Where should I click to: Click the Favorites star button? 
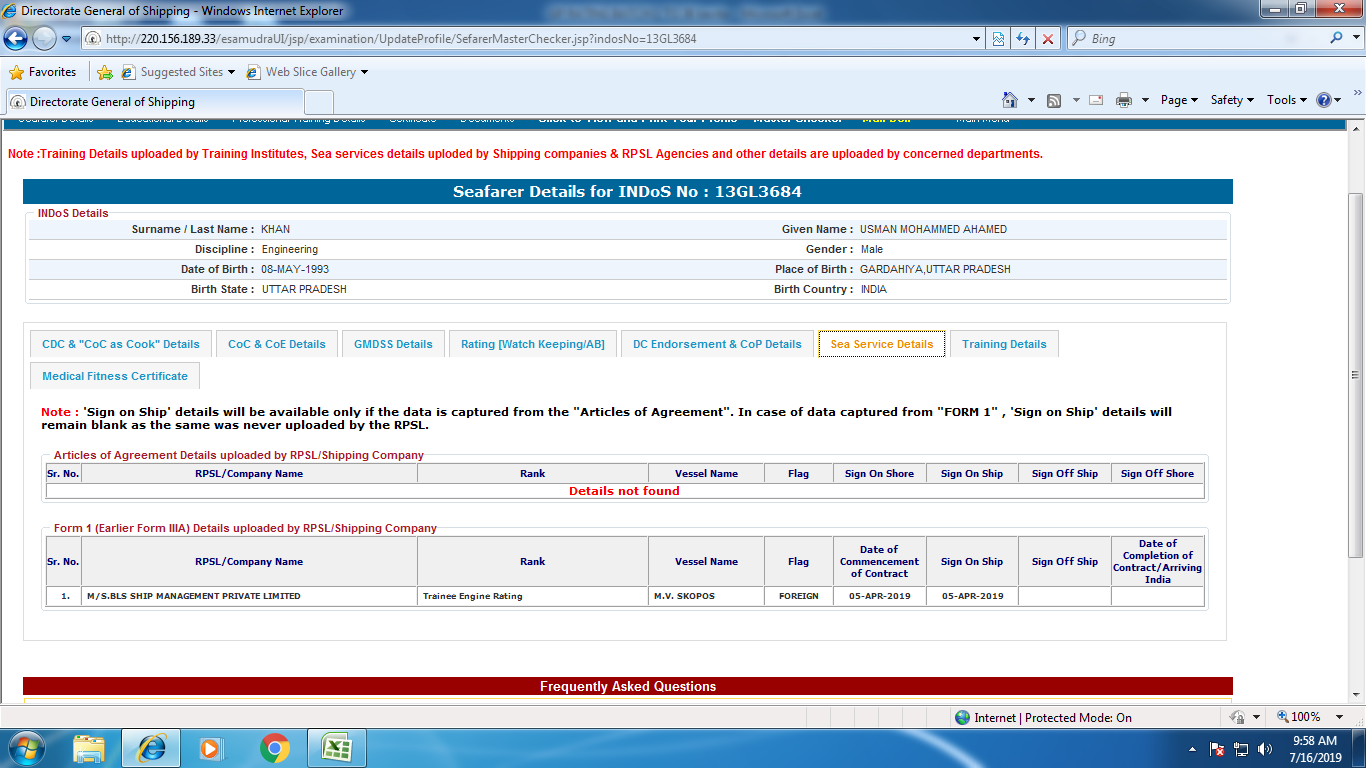[x=43, y=72]
